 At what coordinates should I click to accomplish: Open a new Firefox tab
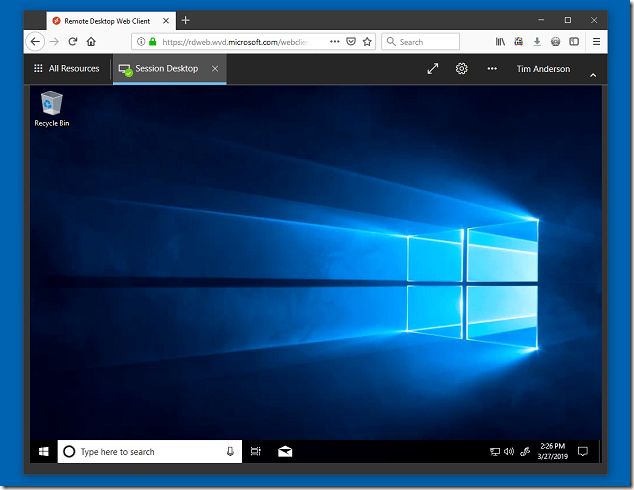186,20
